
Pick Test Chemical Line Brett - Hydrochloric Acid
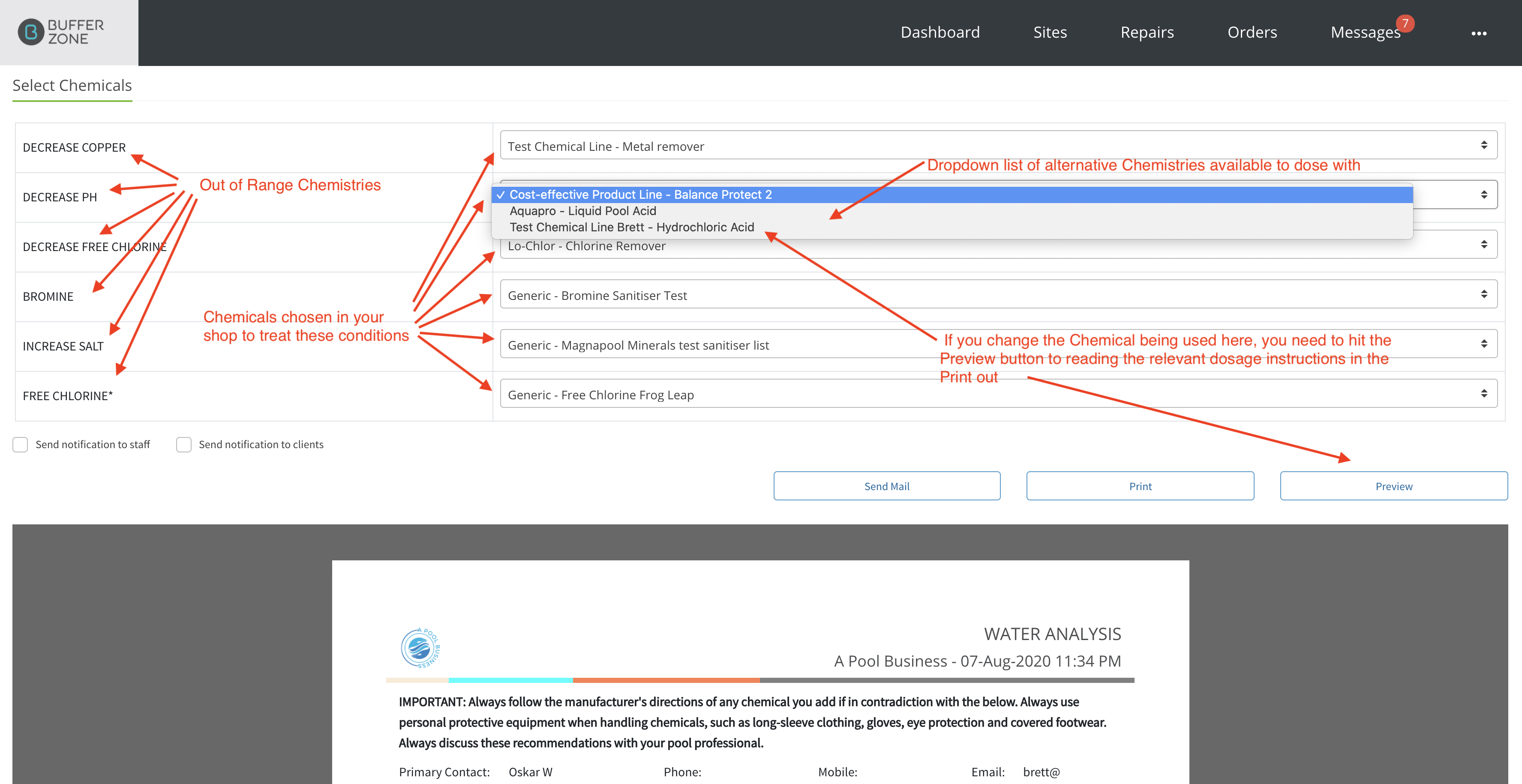[x=952, y=227]
